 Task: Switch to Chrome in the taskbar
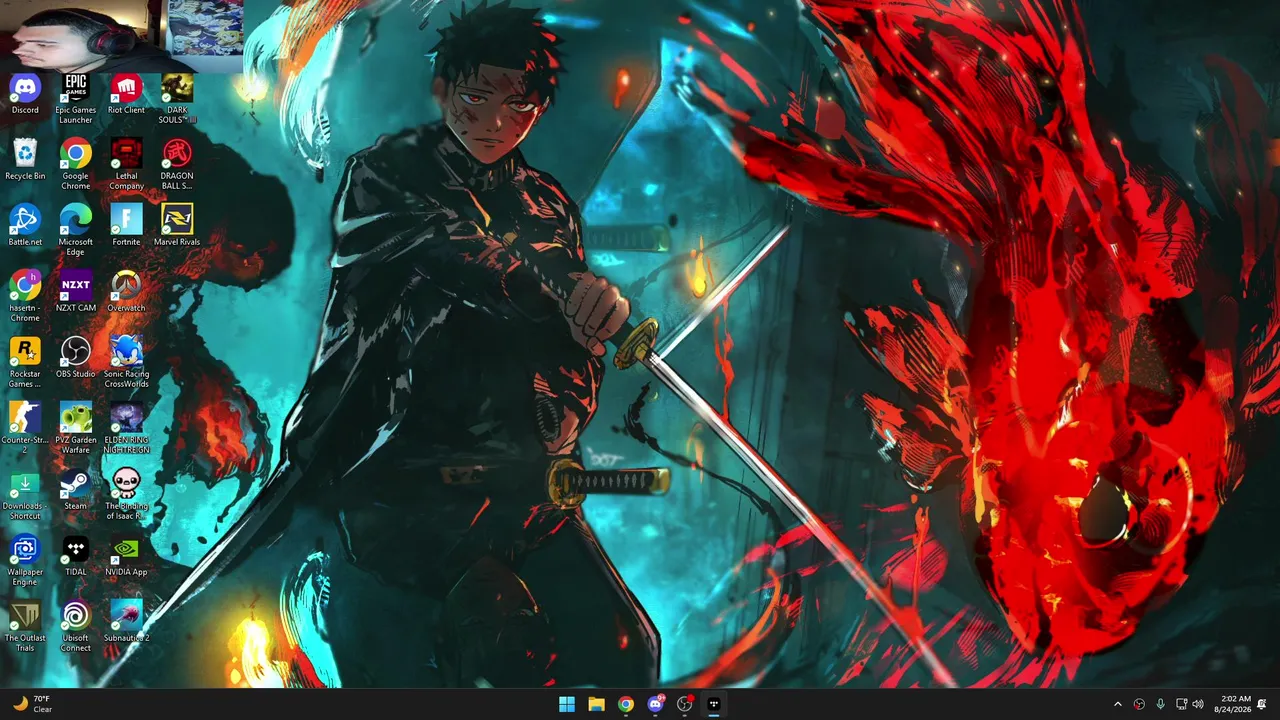(625, 704)
